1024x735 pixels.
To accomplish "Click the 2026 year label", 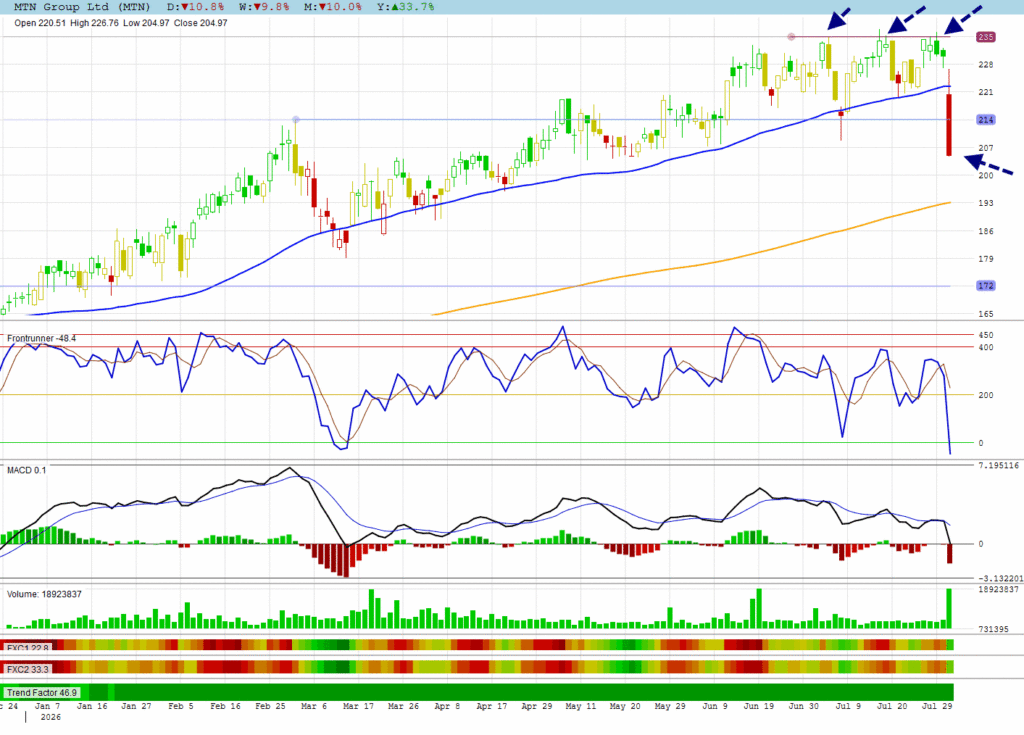I will [x=50, y=717].
